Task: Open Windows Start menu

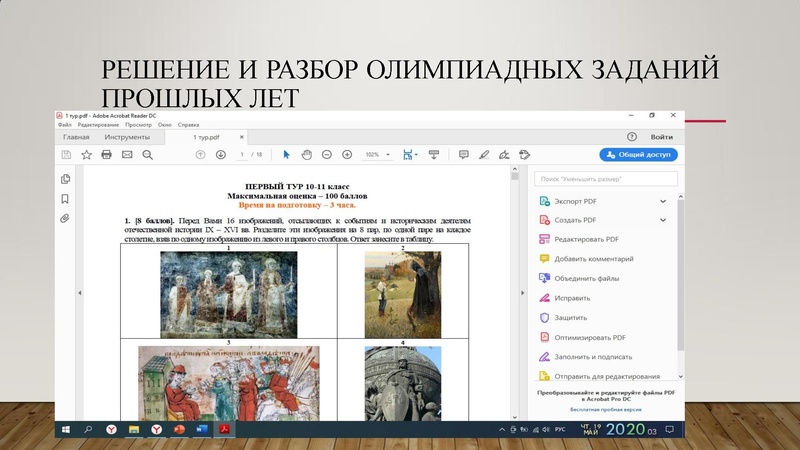Action: pyautogui.click(x=66, y=430)
